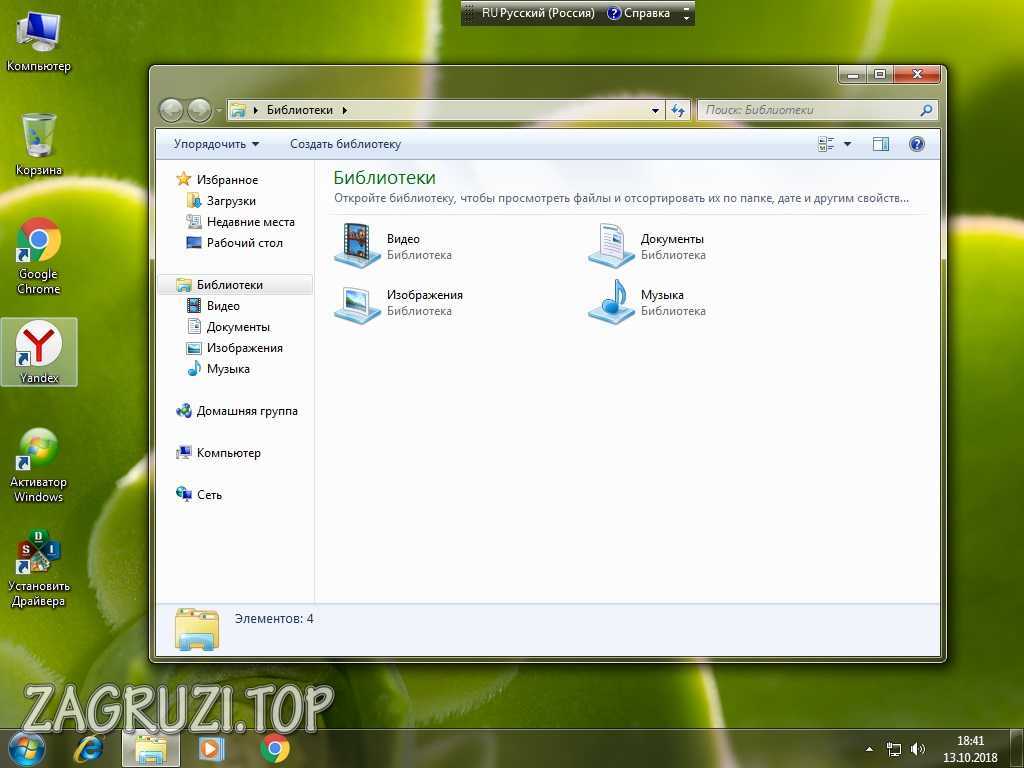The image size is (1024, 768).
Task: Open Explorer help with question mark icon
Action: [x=917, y=144]
